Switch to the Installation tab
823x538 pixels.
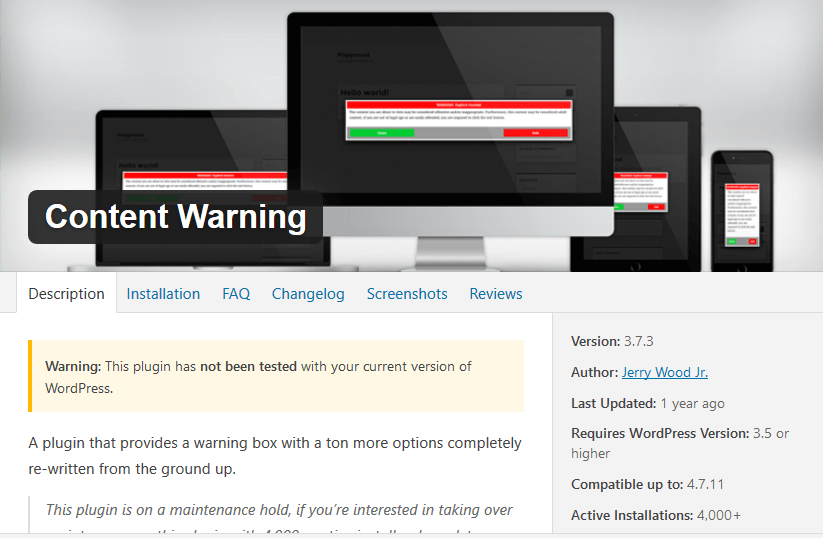[163, 293]
